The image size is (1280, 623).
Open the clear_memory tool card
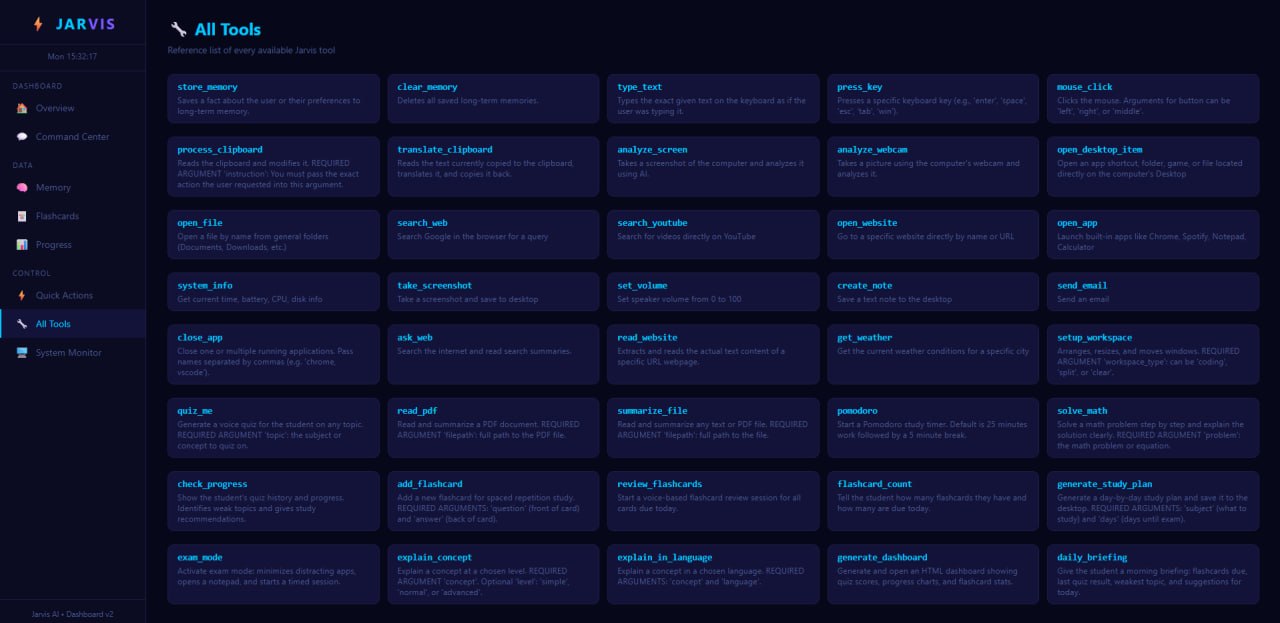[494, 99]
